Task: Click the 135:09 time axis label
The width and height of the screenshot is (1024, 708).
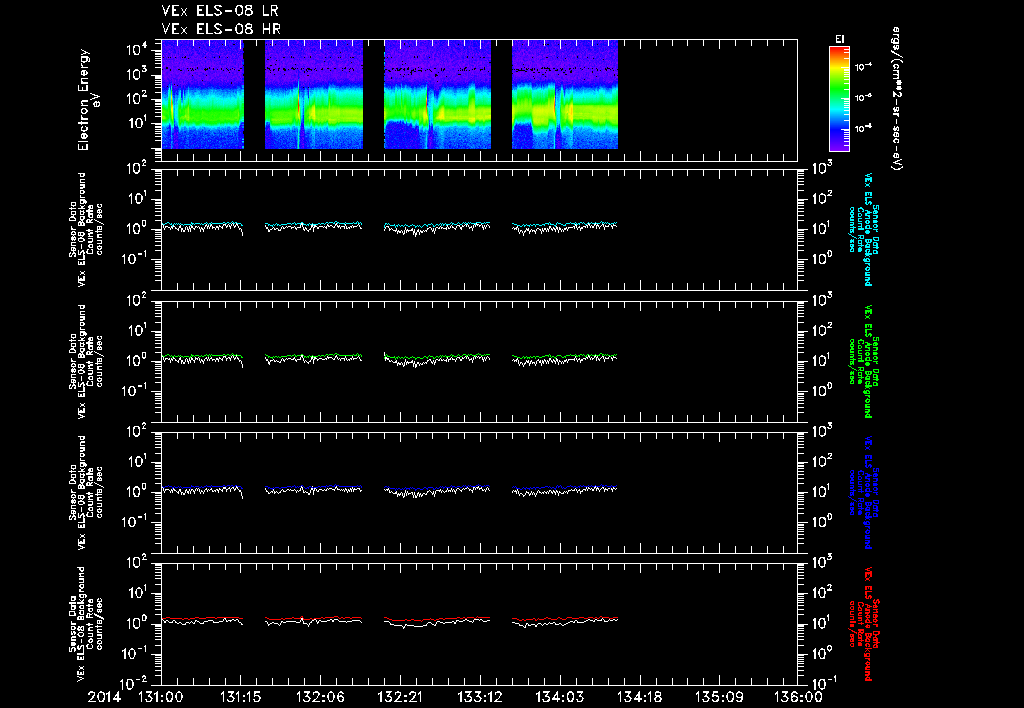Action: pyautogui.click(x=718, y=697)
